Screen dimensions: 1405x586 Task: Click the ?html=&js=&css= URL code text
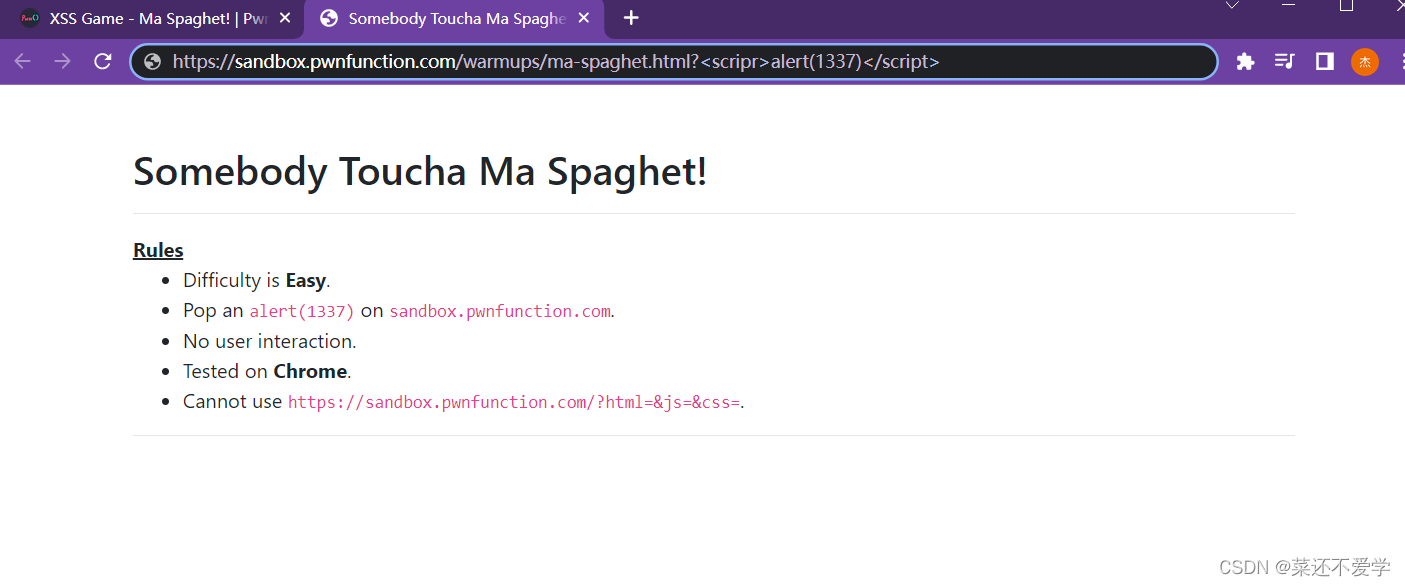(514, 402)
